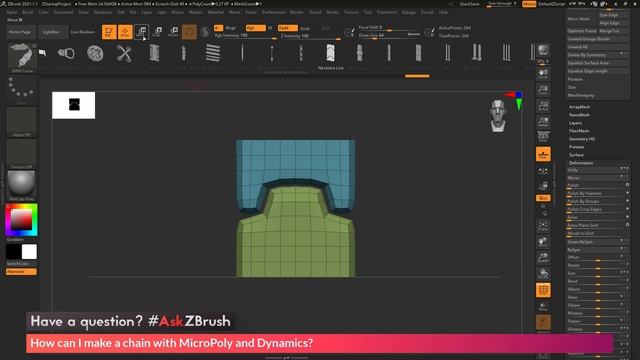The image size is (640, 360).
Task: Click the Scroll canvas icon
Action: (543, 74)
